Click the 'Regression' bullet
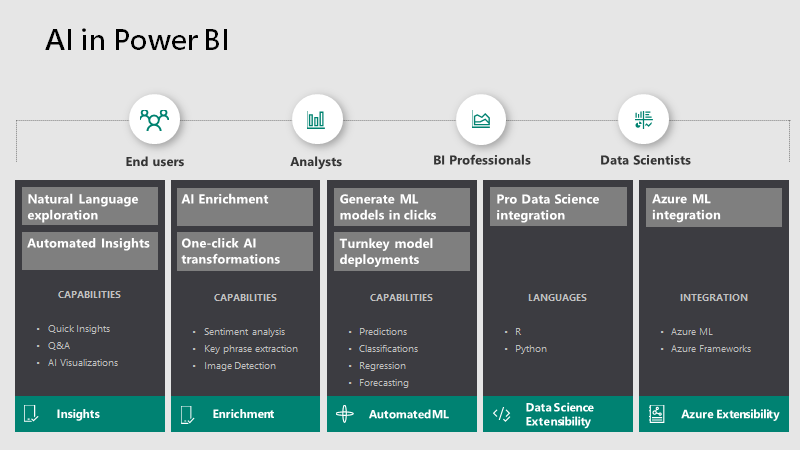 pyautogui.click(x=382, y=366)
